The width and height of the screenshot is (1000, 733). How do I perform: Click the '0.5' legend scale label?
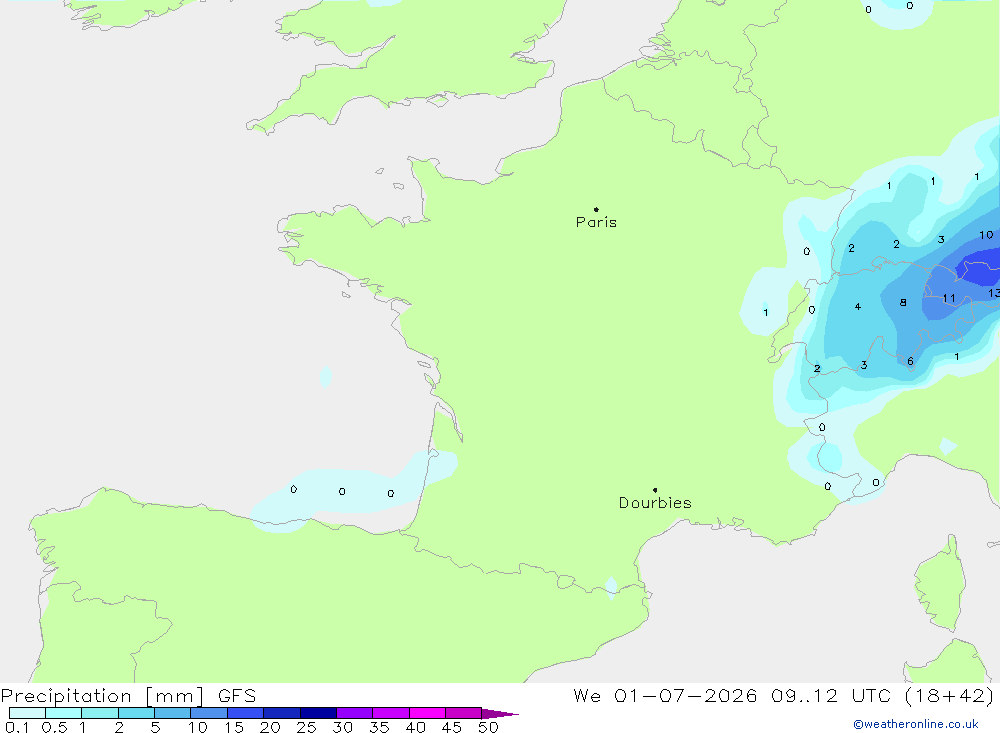[x=54, y=727]
